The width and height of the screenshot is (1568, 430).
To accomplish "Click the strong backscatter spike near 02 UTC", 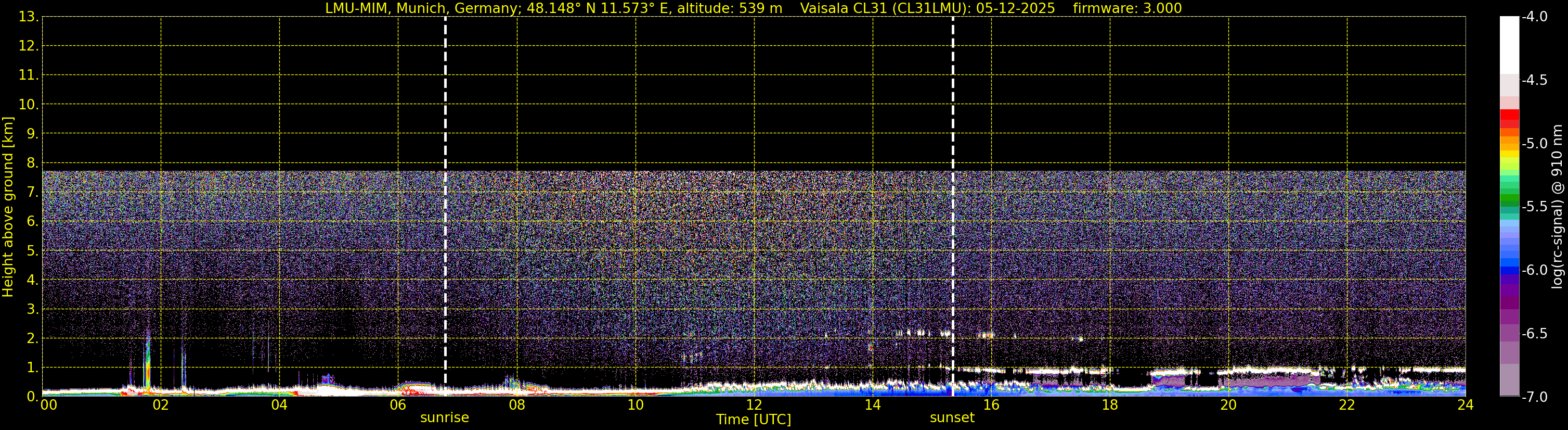I will pos(147,363).
